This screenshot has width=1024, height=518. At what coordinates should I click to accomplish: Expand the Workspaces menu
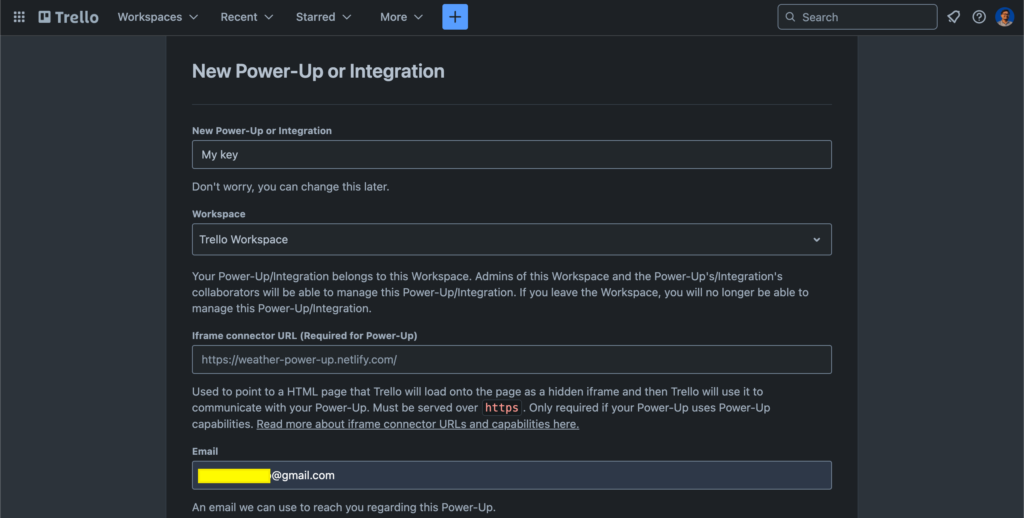coord(157,17)
